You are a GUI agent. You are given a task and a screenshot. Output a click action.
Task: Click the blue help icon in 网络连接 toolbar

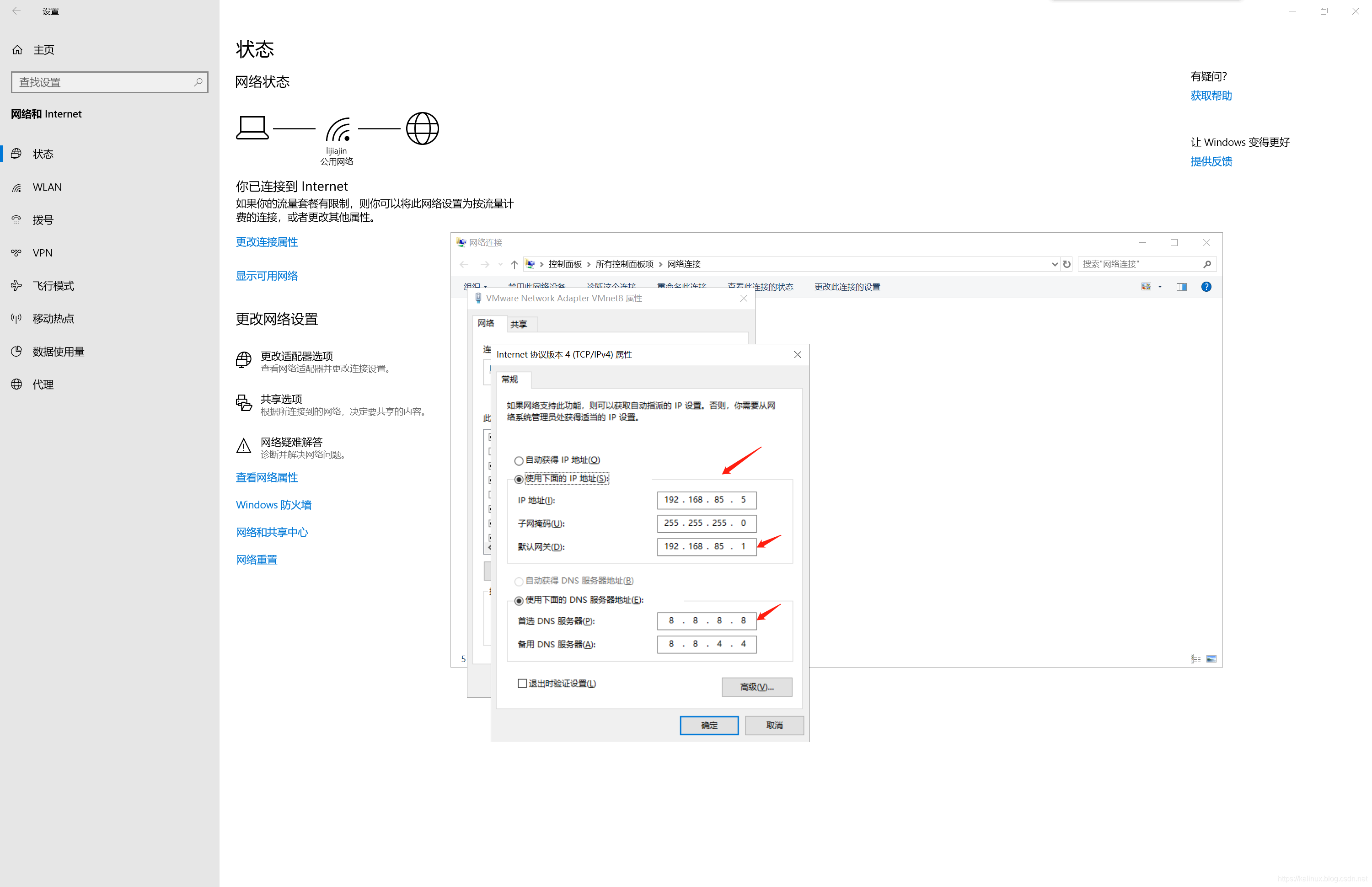[x=1206, y=287]
